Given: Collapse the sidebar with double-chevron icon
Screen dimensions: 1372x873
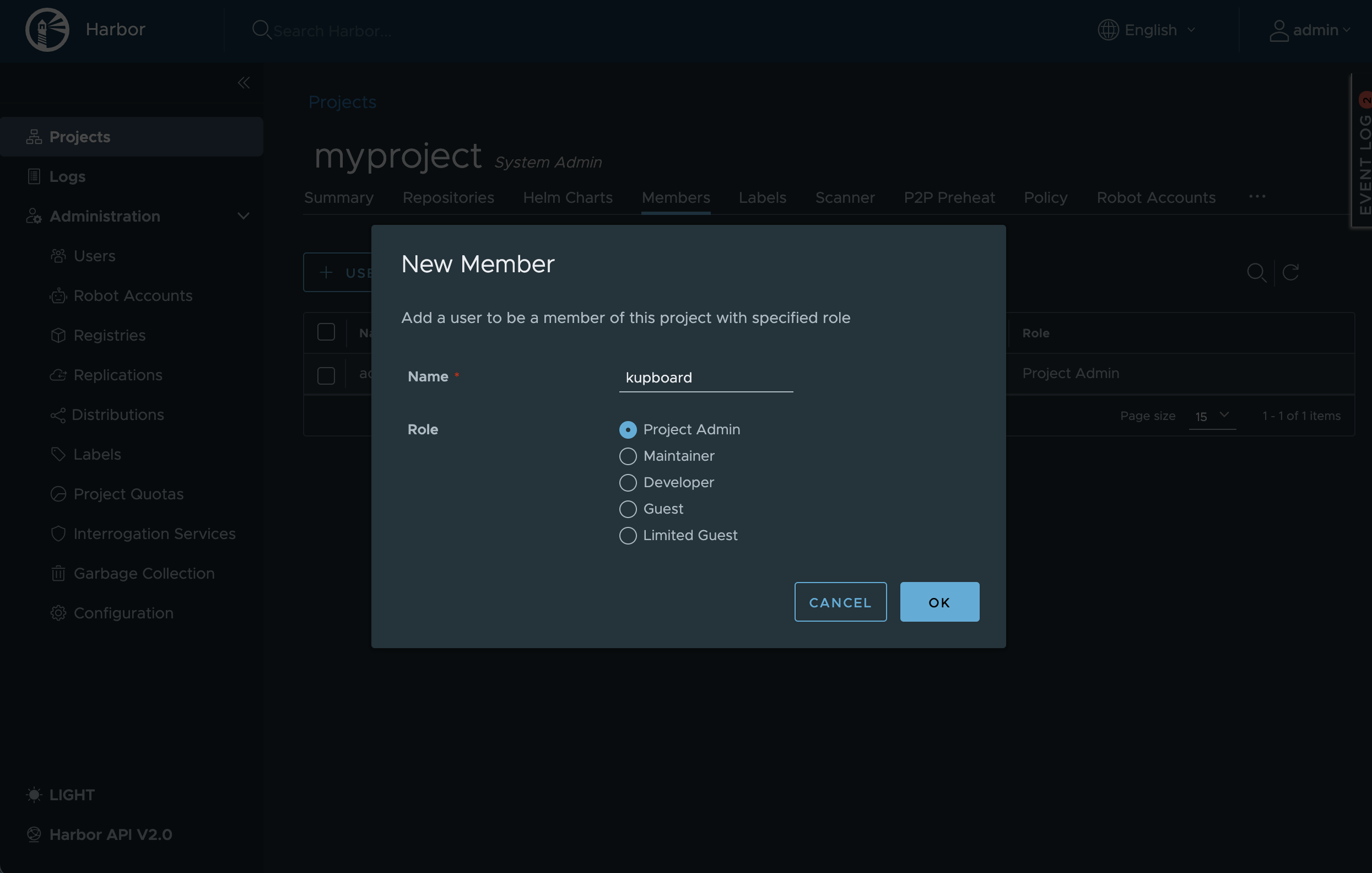Looking at the screenshot, I should tap(244, 83).
